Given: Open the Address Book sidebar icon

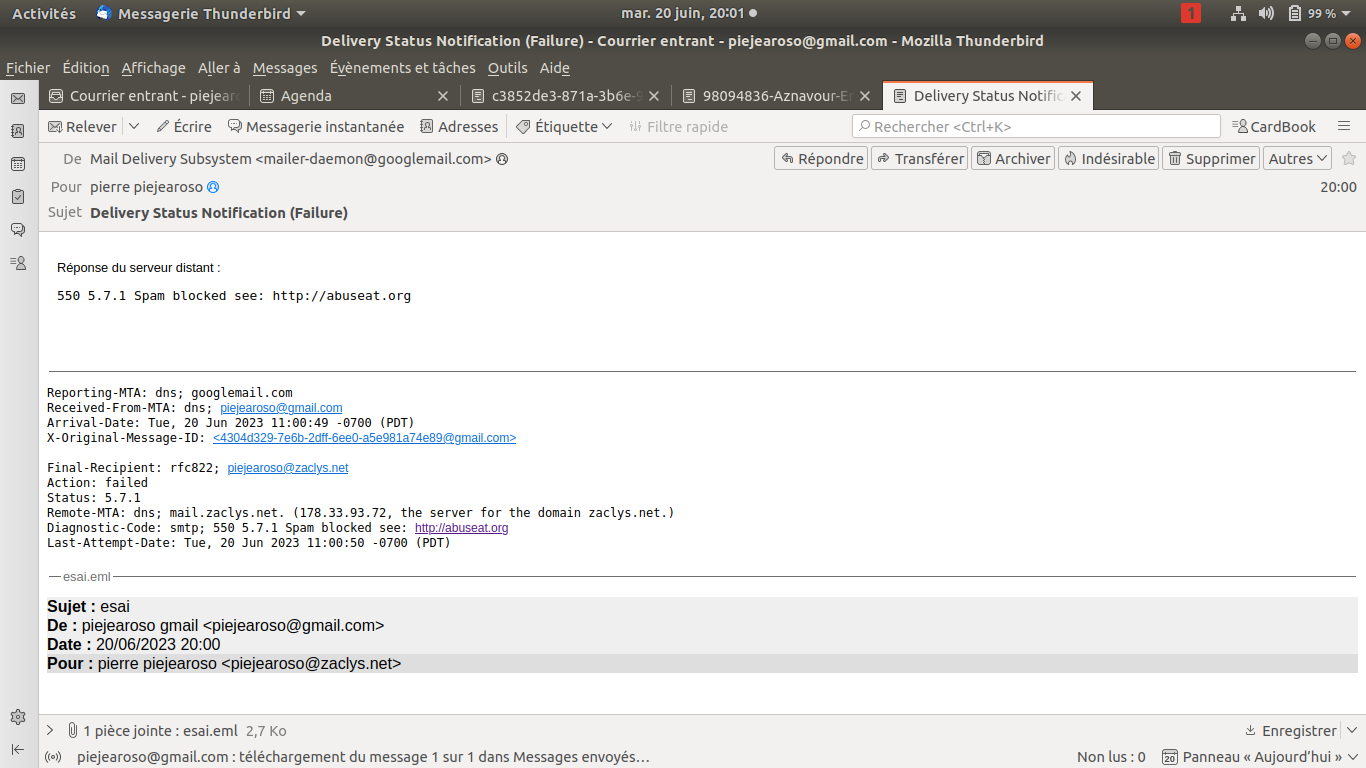Looking at the screenshot, I should tap(18, 131).
